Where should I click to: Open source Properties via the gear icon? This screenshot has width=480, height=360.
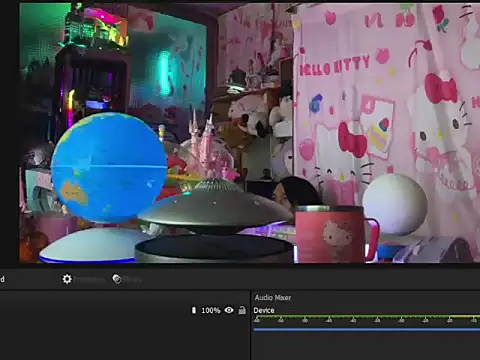pos(67,279)
